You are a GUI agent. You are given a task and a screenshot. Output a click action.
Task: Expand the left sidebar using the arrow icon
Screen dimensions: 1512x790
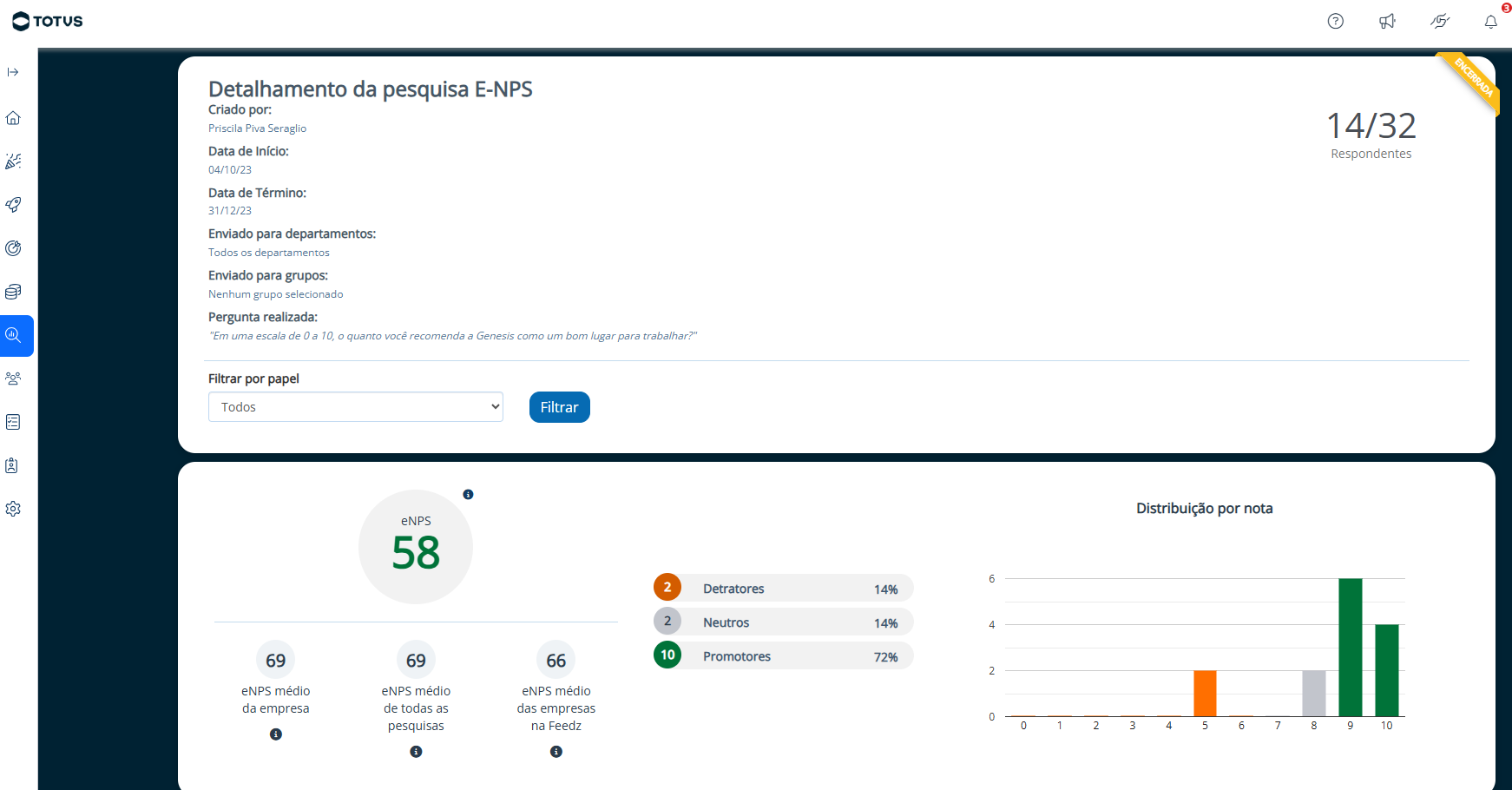(x=13, y=72)
